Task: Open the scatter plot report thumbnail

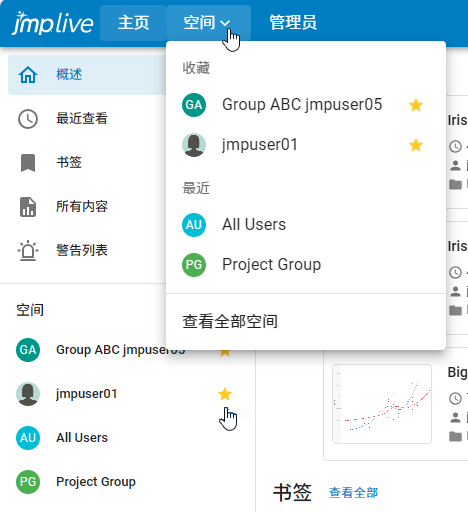Action: pyautogui.click(x=382, y=404)
